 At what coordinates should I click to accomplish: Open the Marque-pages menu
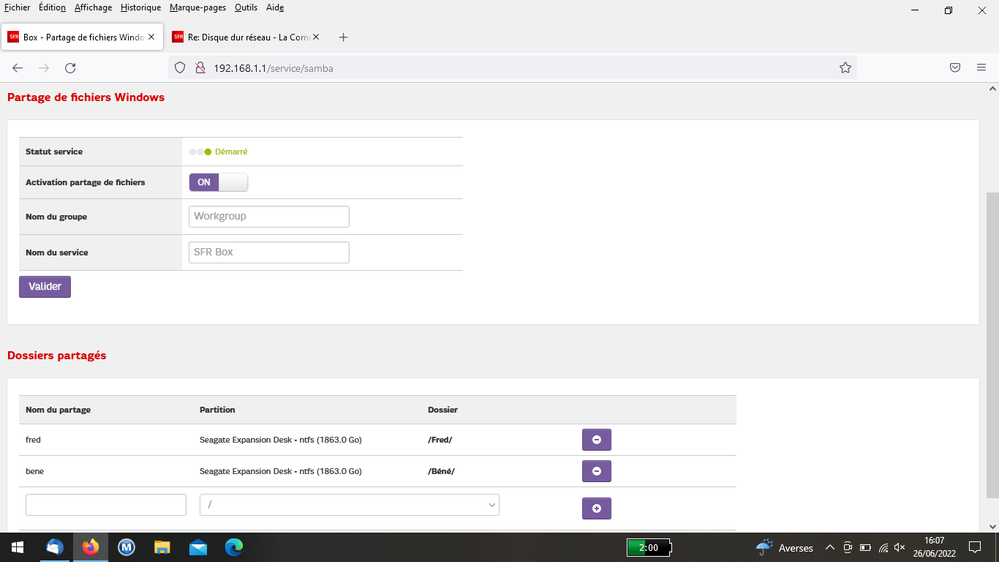point(197,8)
